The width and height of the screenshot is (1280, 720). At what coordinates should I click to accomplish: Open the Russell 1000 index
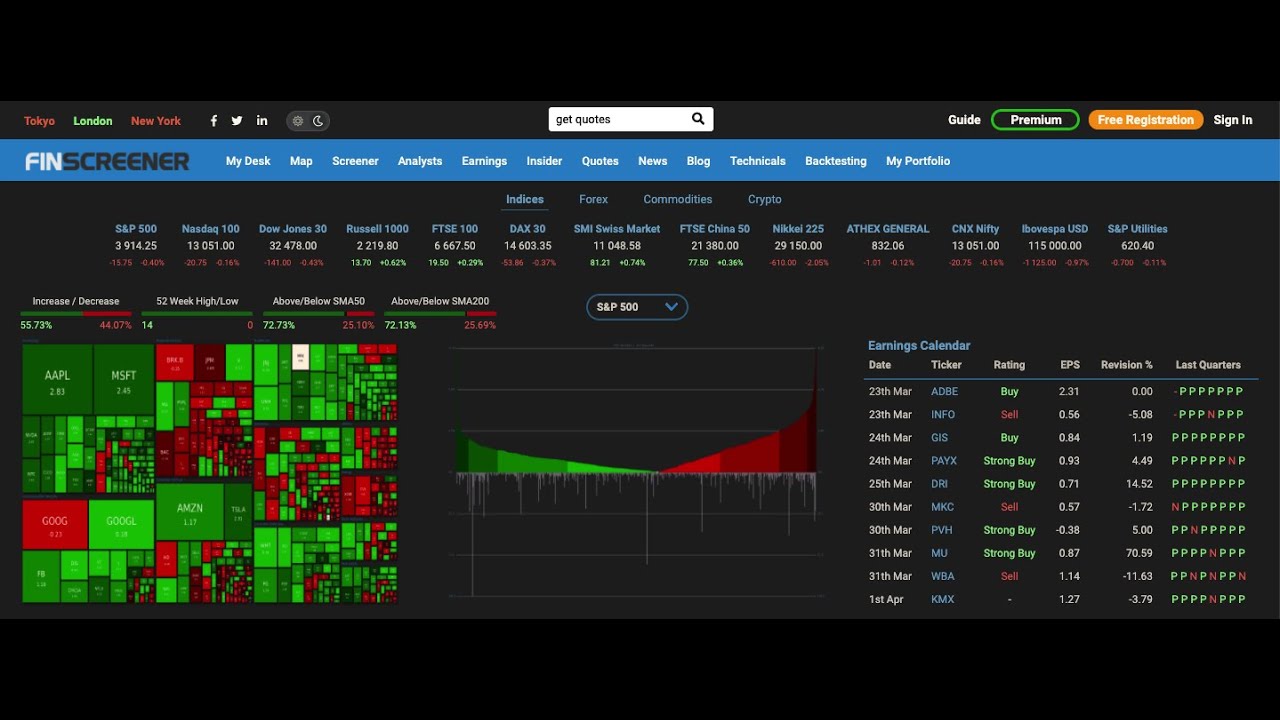coord(378,229)
